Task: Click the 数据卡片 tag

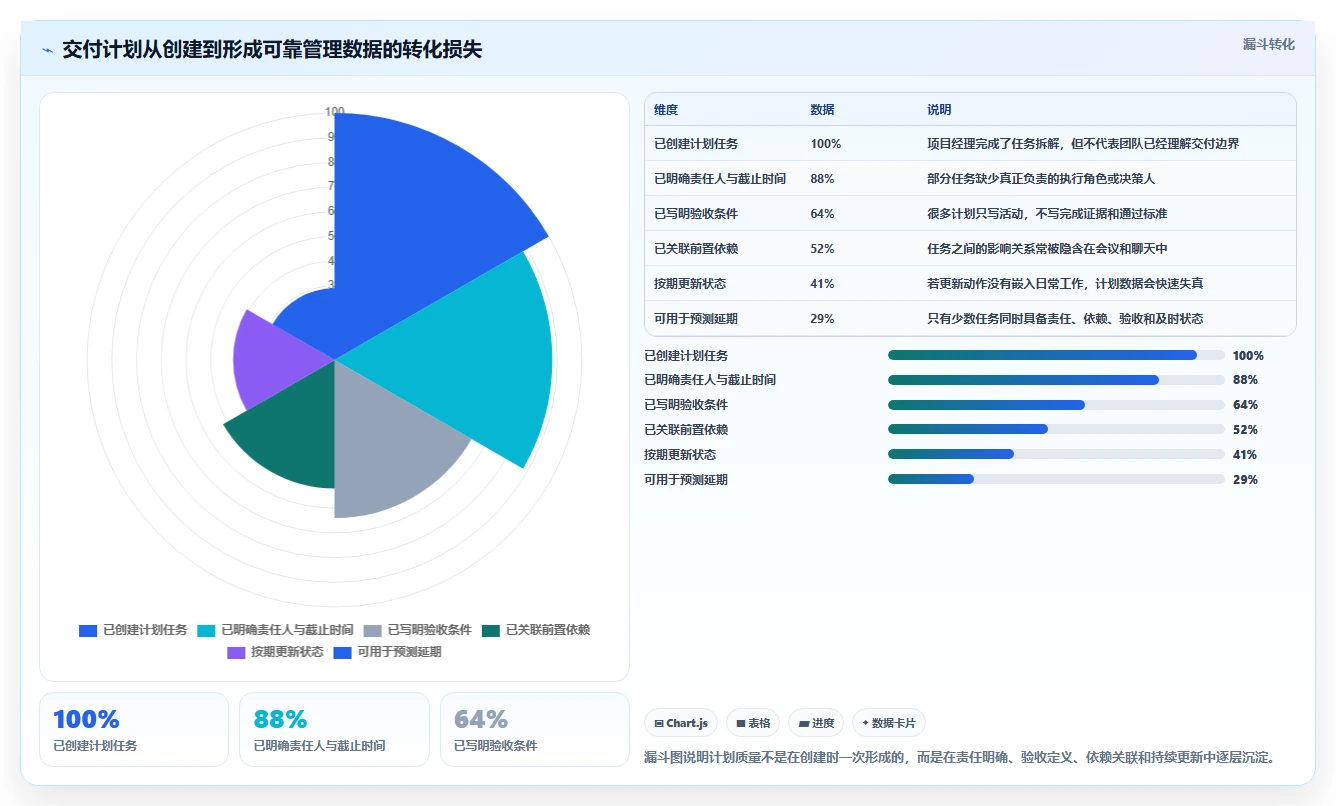Action: [889, 723]
